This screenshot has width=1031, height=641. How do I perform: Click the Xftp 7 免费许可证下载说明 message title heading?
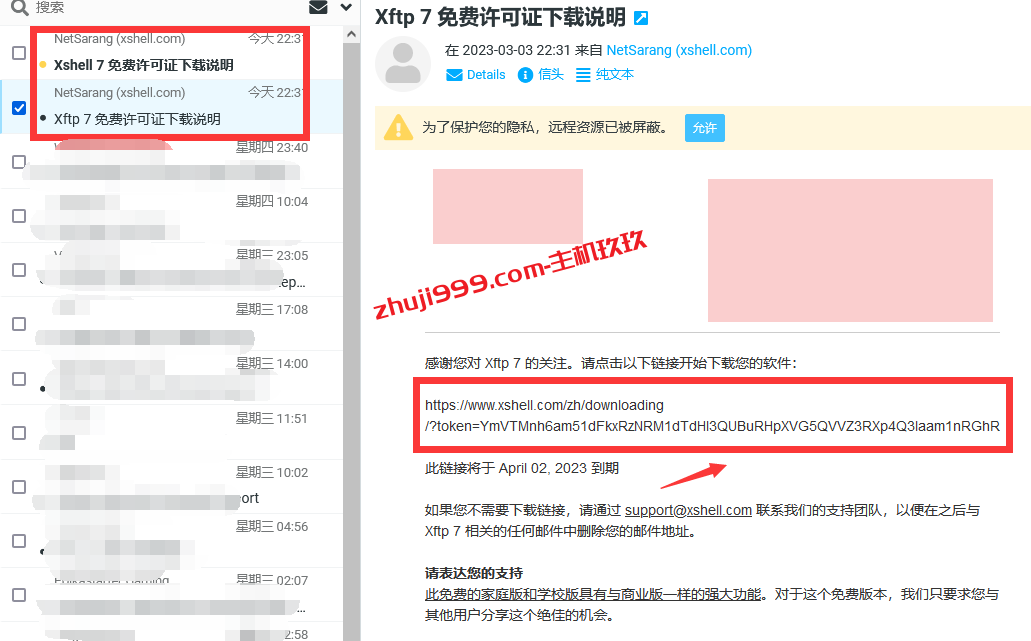[500, 17]
